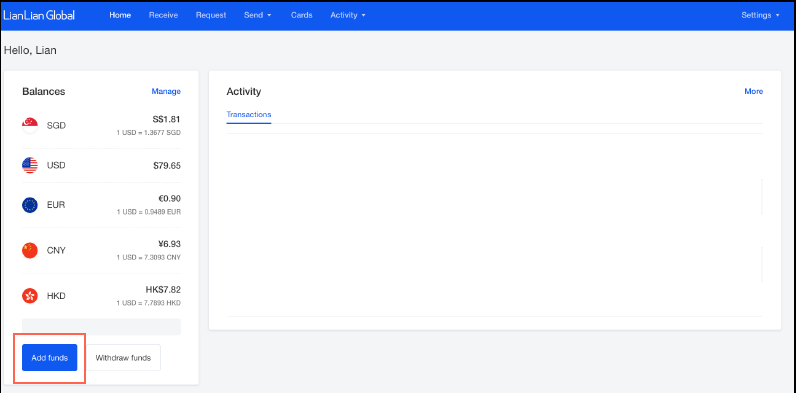Click the United States flag icon
Screen dimensions: 799x393
click(x=30, y=165)
